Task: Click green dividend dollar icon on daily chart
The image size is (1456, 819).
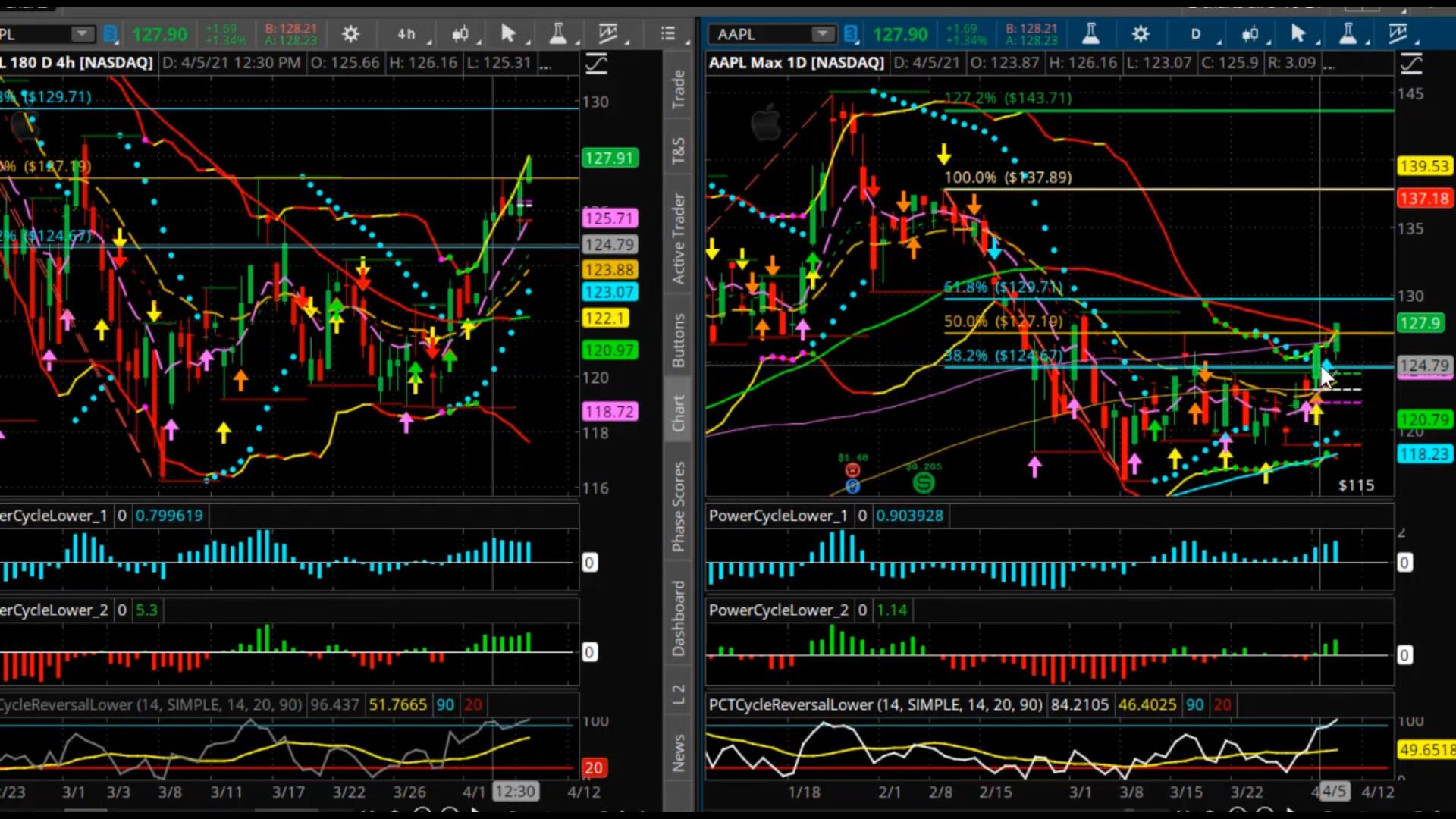Action: [924, 482]
